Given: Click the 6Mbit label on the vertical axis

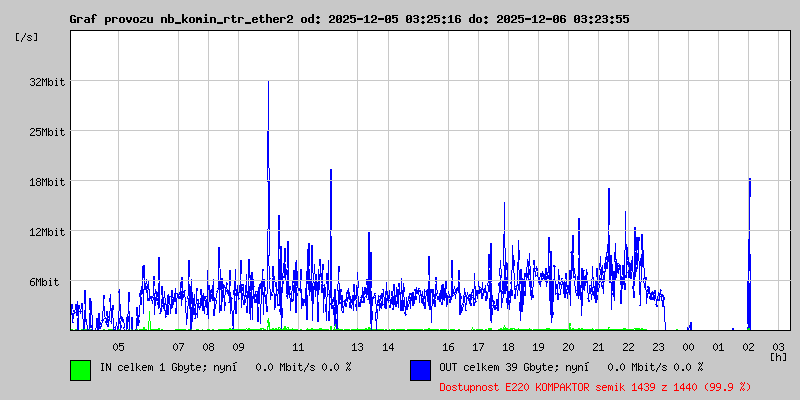Looking at the screenshot, I should coord(44,282).
